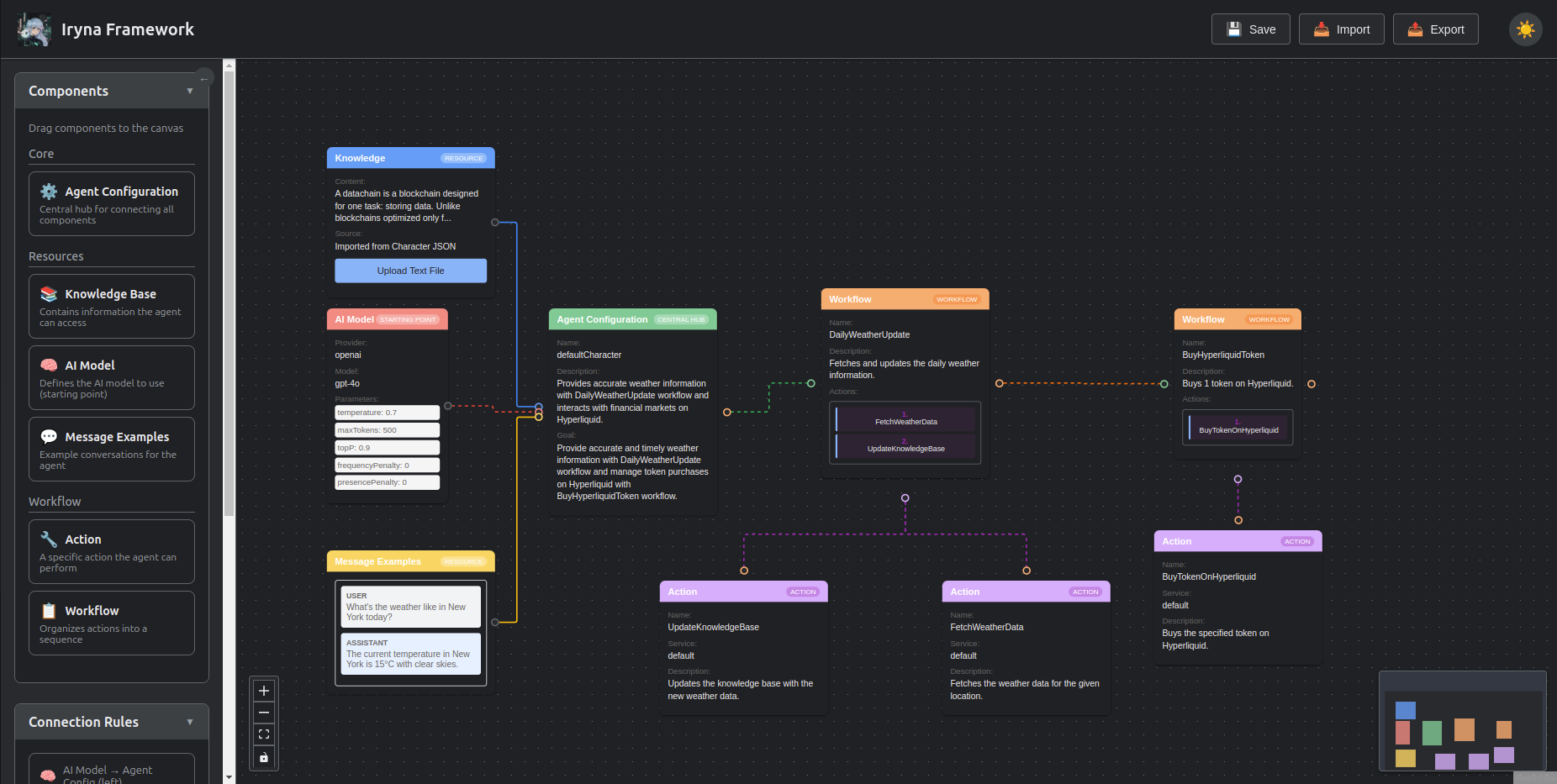Select the AI Model node header
Screen dimensions: 1557x784
tap(387, 319)
